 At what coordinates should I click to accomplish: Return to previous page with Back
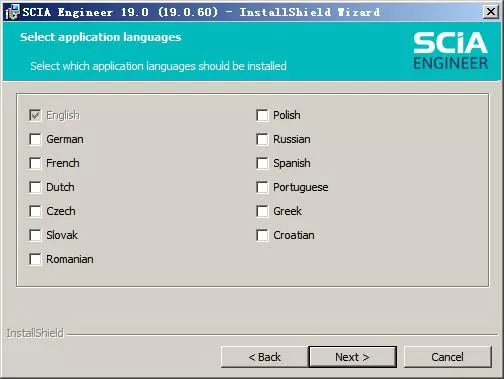click(265, 357)
